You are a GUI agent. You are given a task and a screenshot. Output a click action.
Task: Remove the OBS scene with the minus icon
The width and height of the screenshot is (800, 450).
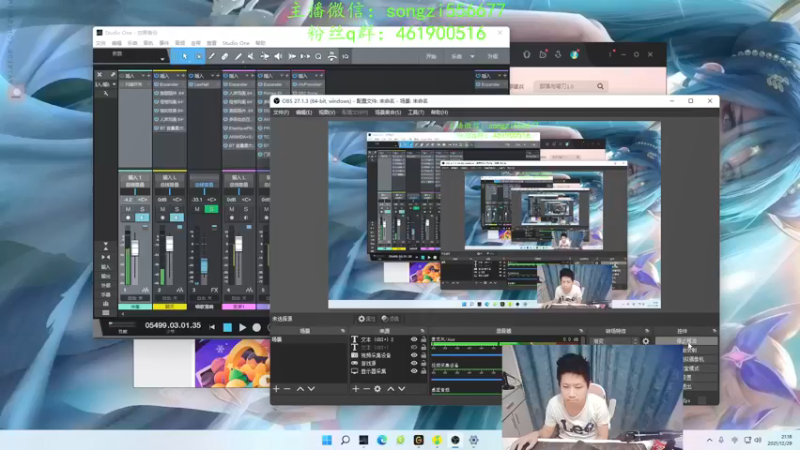point(287,389)
